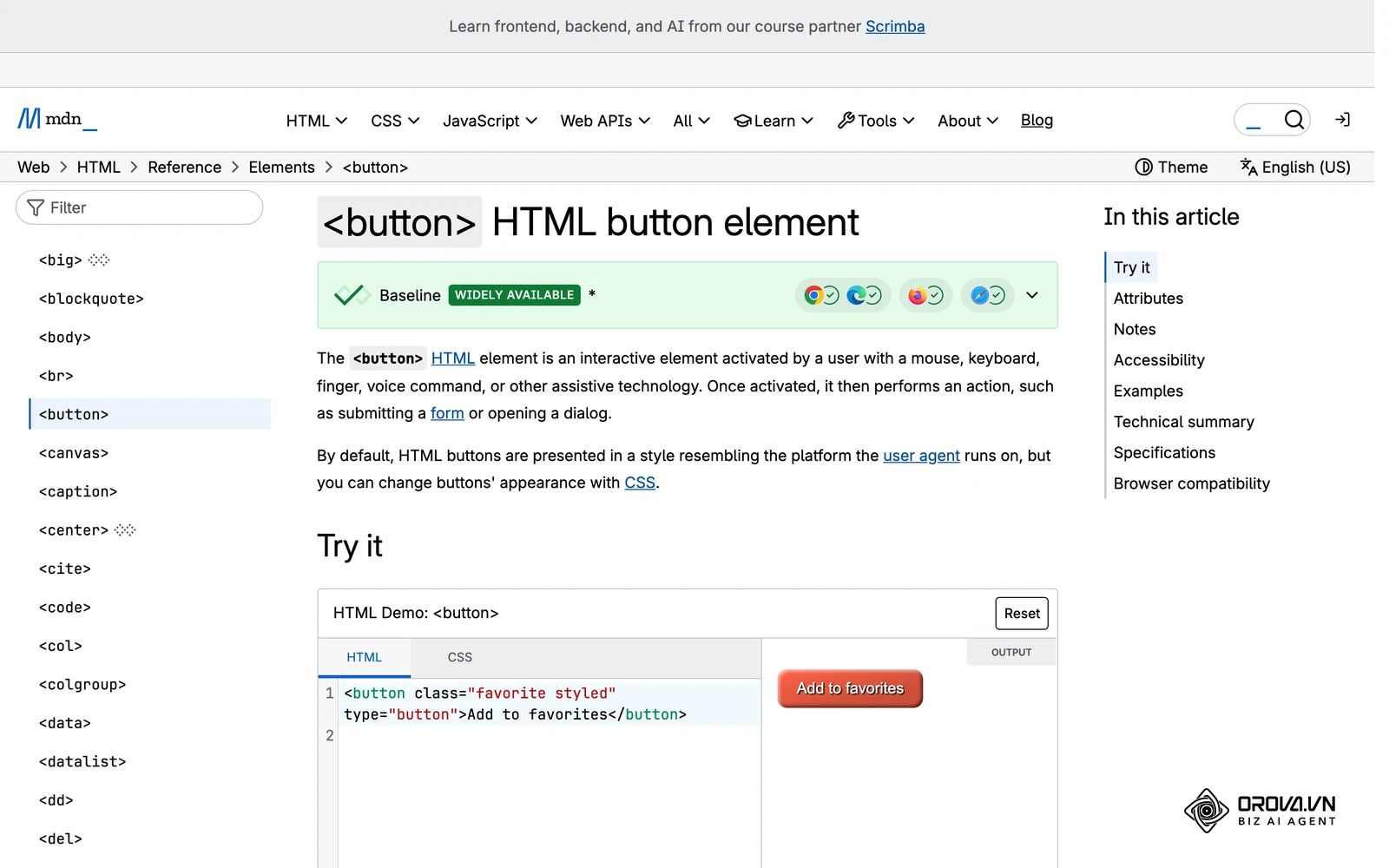Open the About navigation menu
This screenshot has width=1389, height=868.
pyautogui.click(x=968, y=121)
